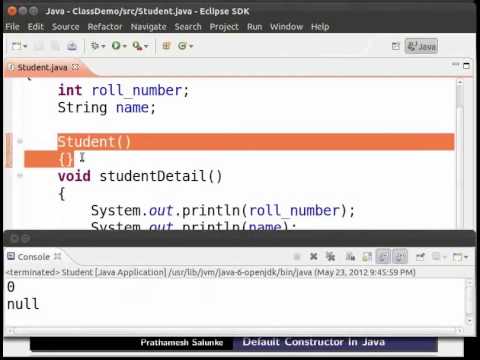This screenshot has height=360, width=480.
Task: Click the green Run button icon
Action: click(x=116, y=45)
